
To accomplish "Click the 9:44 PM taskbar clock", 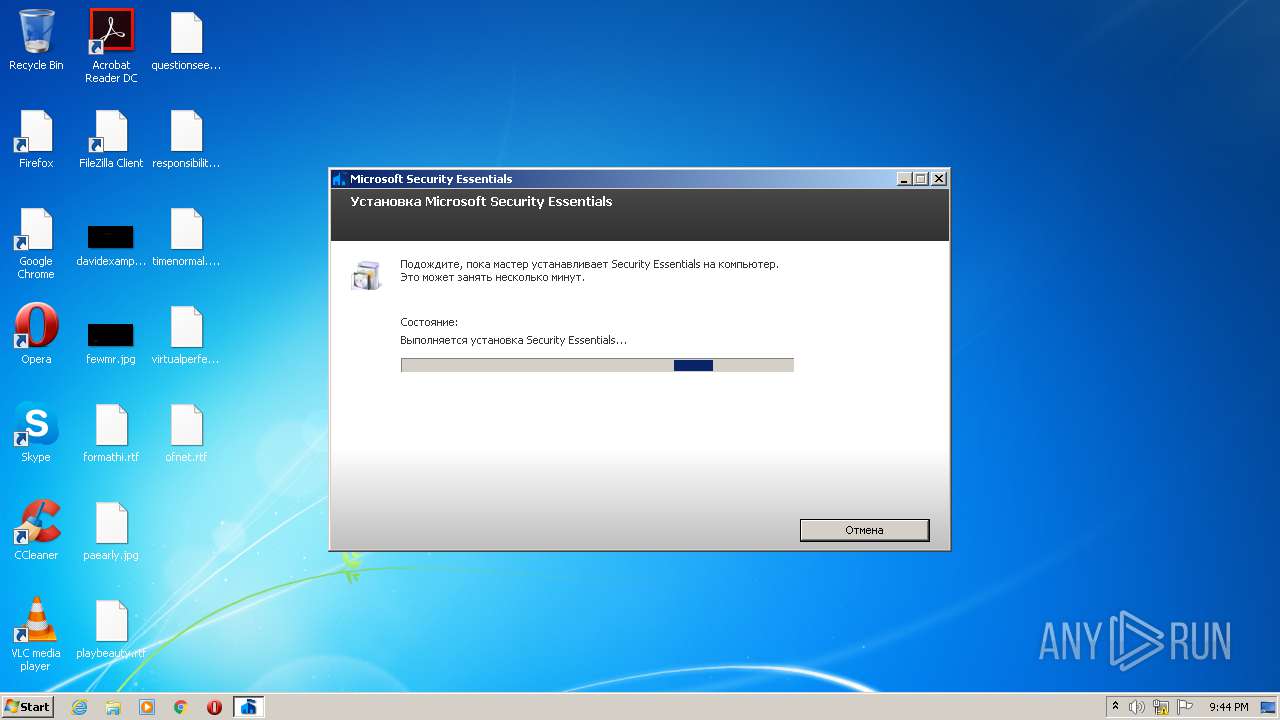I will tap(1228, 707).
